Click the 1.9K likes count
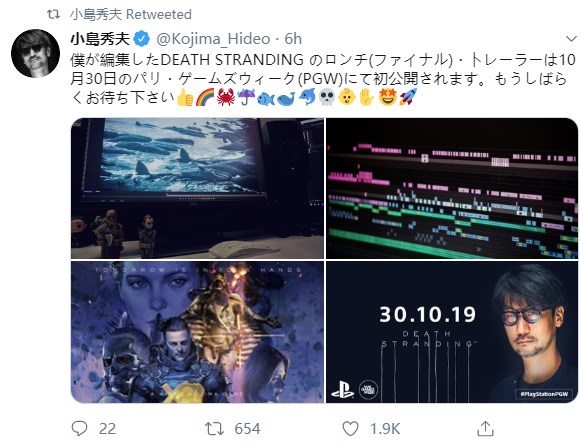 (x=385, y=429)
